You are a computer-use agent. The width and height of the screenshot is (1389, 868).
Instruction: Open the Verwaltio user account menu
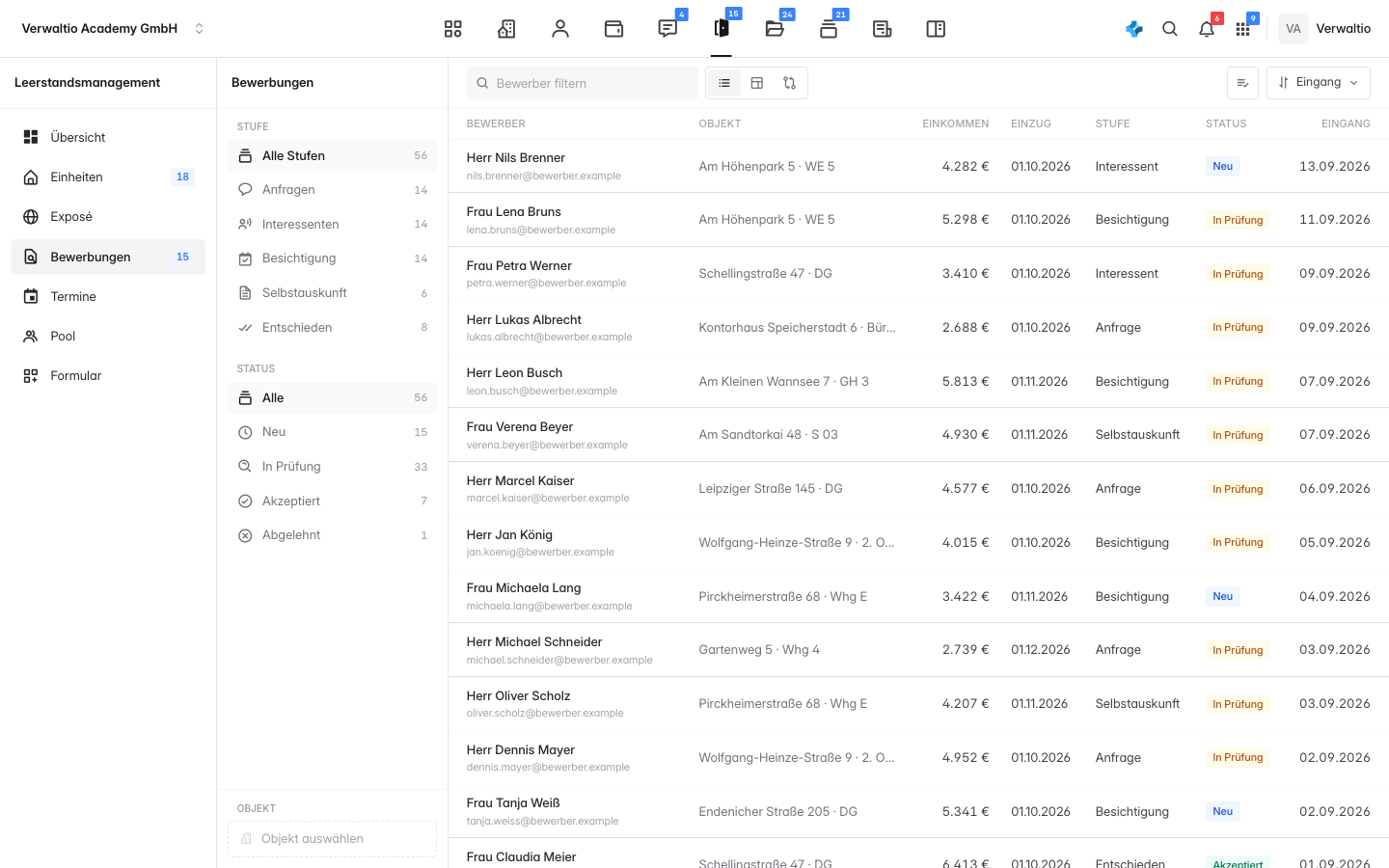pos(1324,29)
